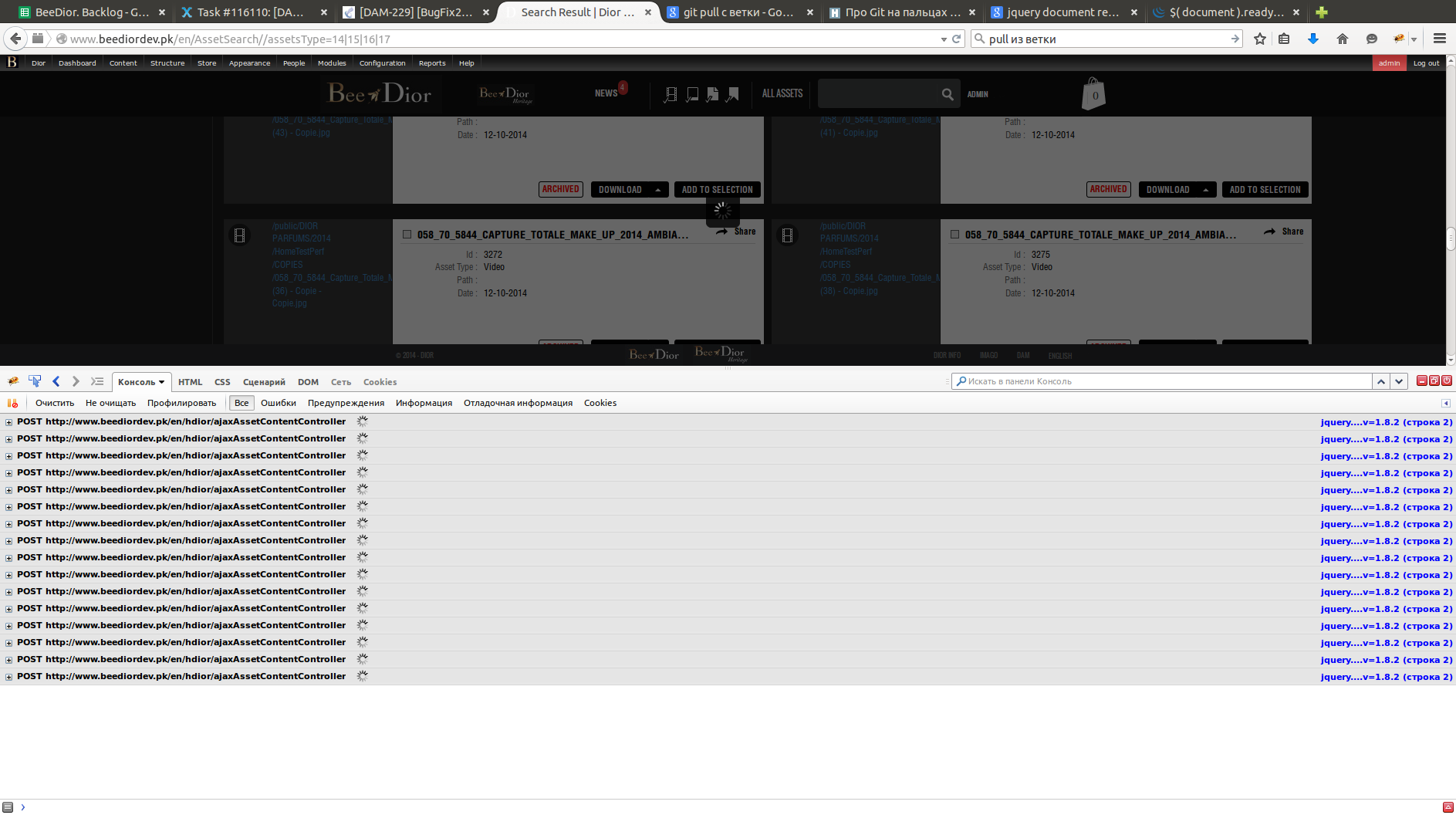Go forward in Firebug panel history
Image resolution: width=1456 pixels, height=815 pixels.
coord(76,381)
